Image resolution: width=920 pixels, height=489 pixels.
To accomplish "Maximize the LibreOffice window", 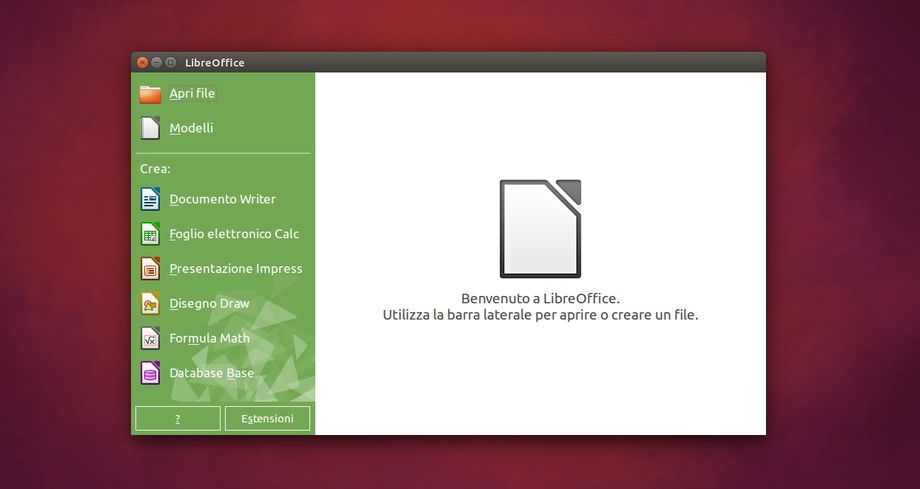I will click(170, 62).
